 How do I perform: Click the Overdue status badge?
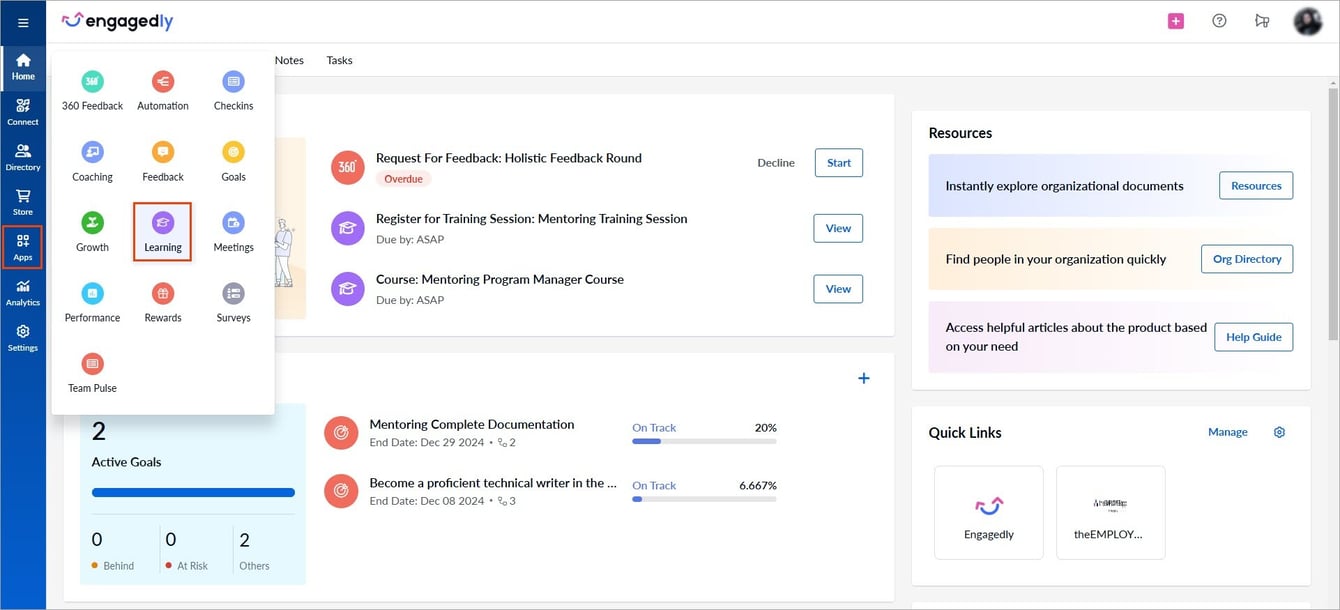coord(404,179)
